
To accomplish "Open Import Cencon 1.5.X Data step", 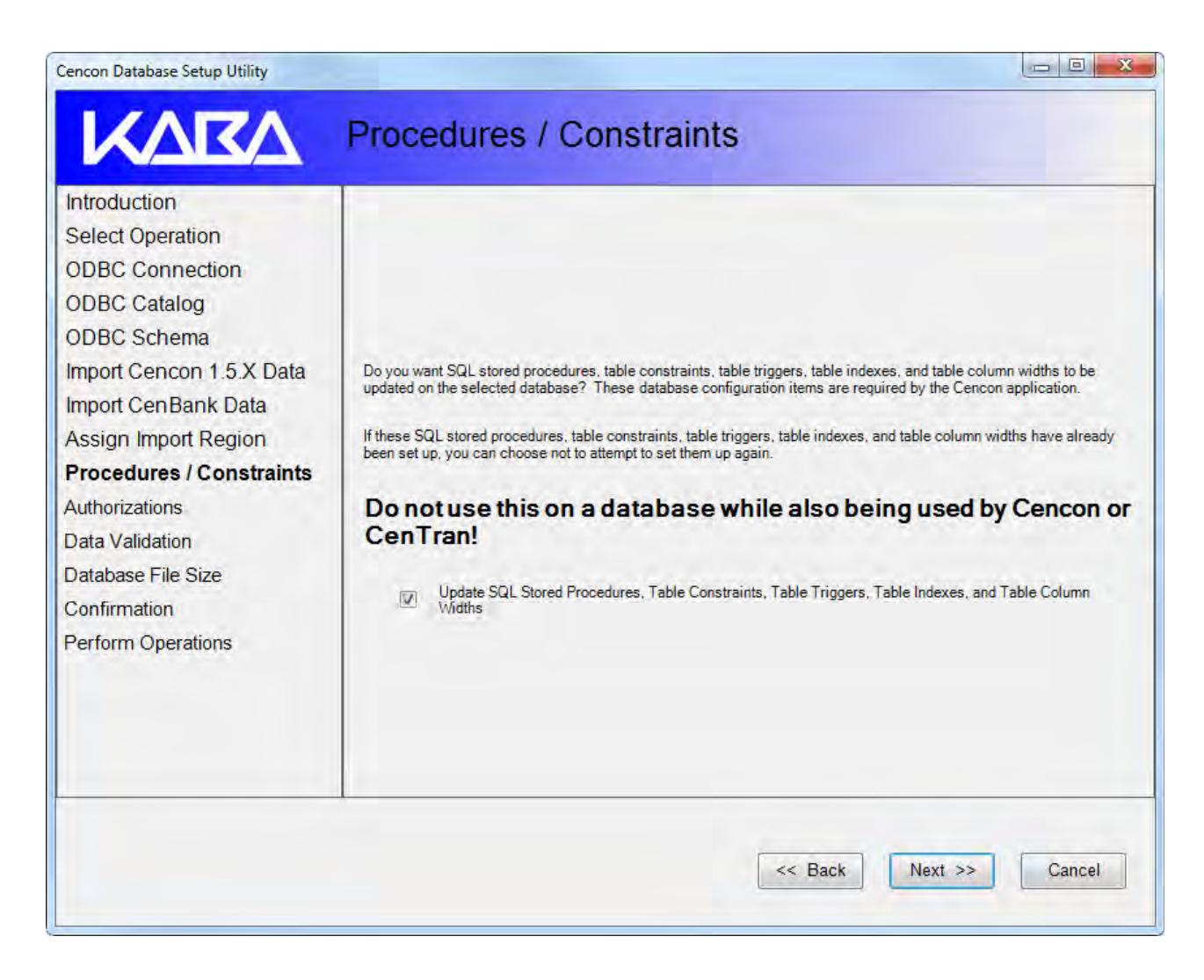I will coord(185,372).
